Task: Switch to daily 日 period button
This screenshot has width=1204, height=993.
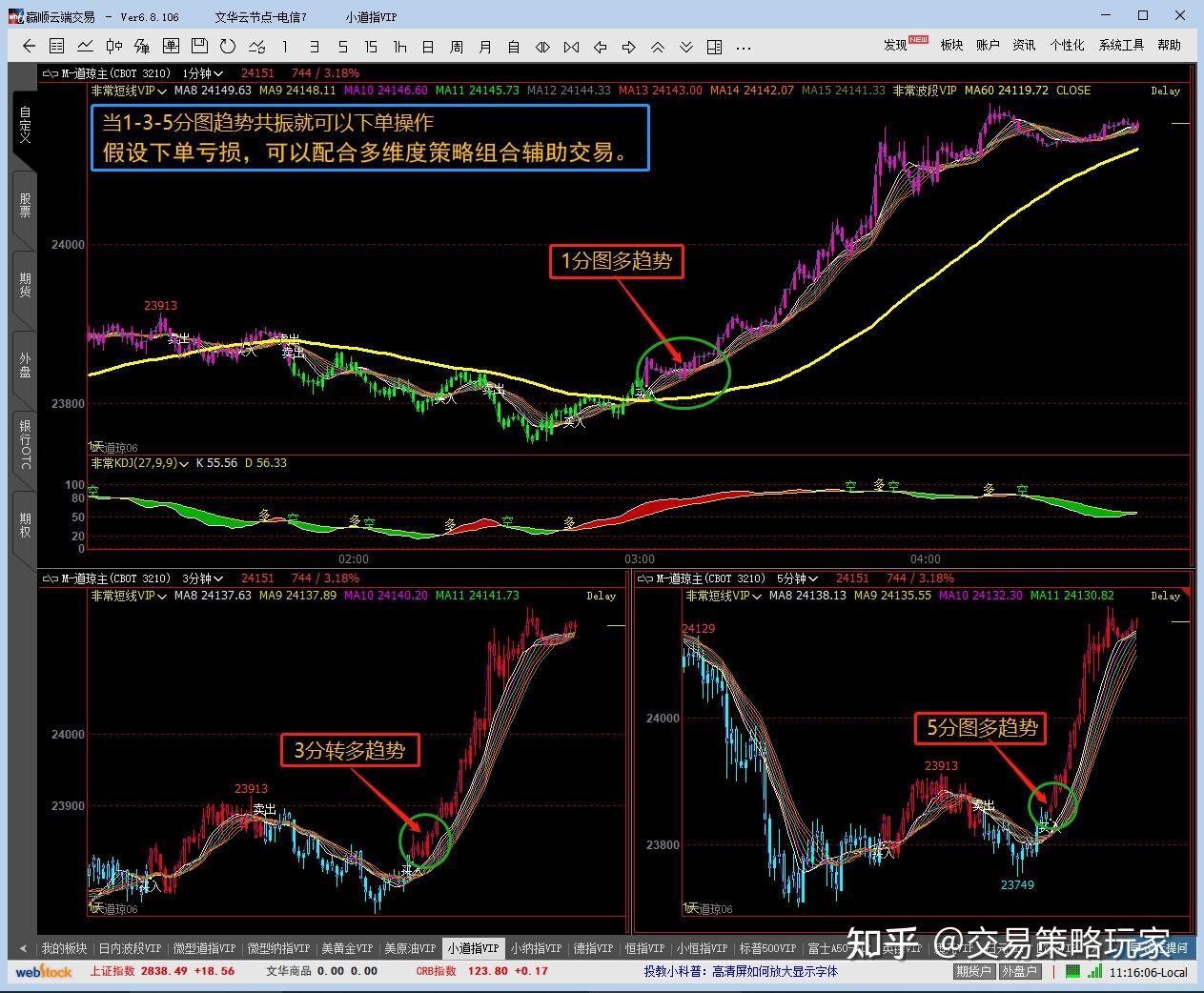Action: coord(428,47)
